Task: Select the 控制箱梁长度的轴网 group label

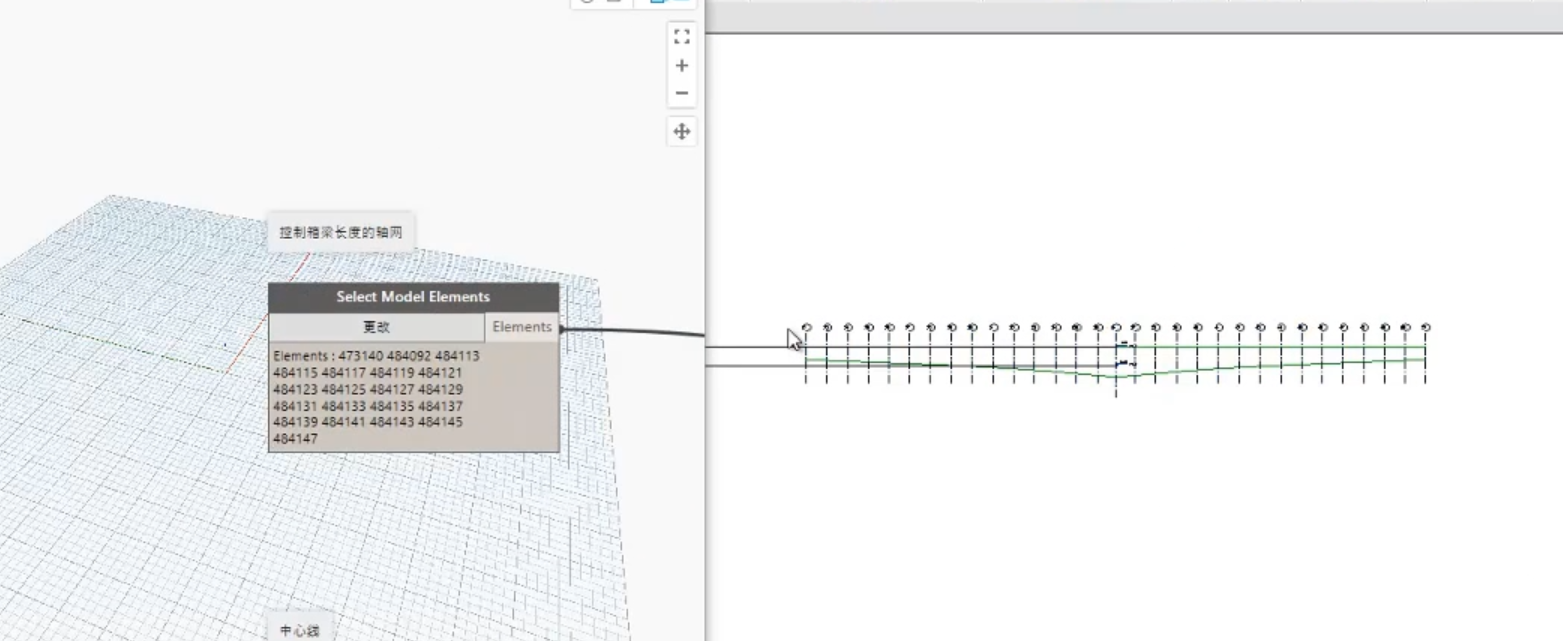Action: pyautogui.click(x=341, y=232)
